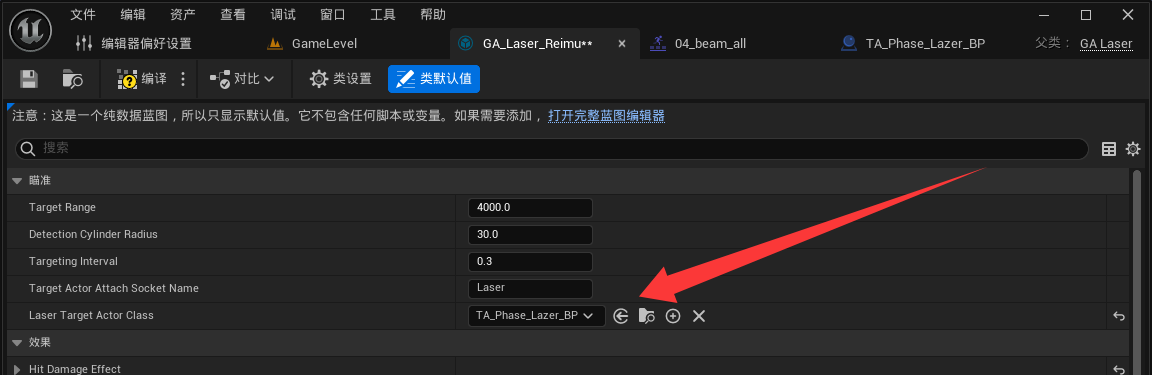Open the 文件 menu

coord(83,15)
